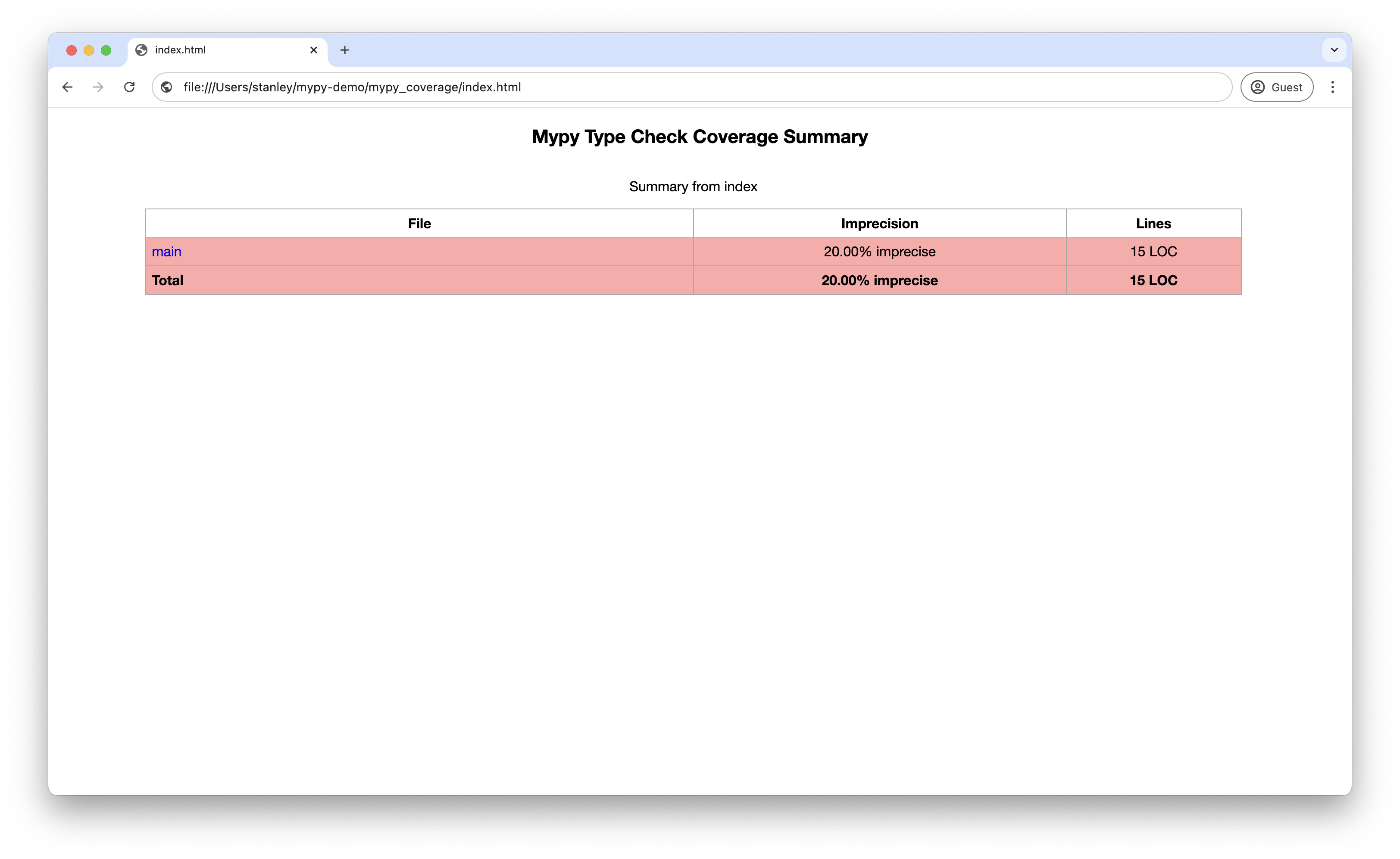Click the Imprecision column header
Image resolution: width=1400 pixels, height=859 pixels.
pos(879,223)
